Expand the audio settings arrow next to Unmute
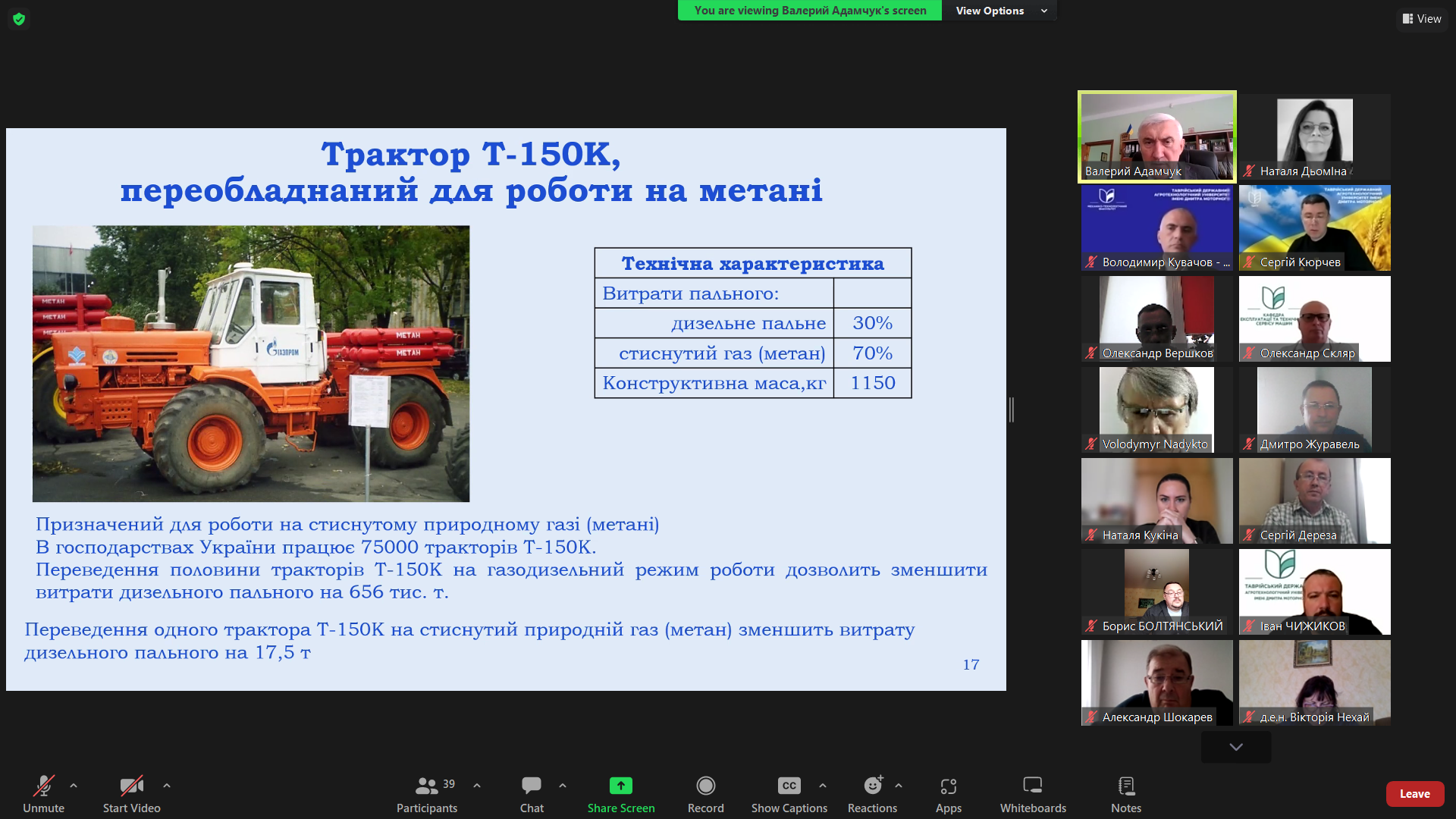This screenshot has height=819, width=1456. (74, 786)
